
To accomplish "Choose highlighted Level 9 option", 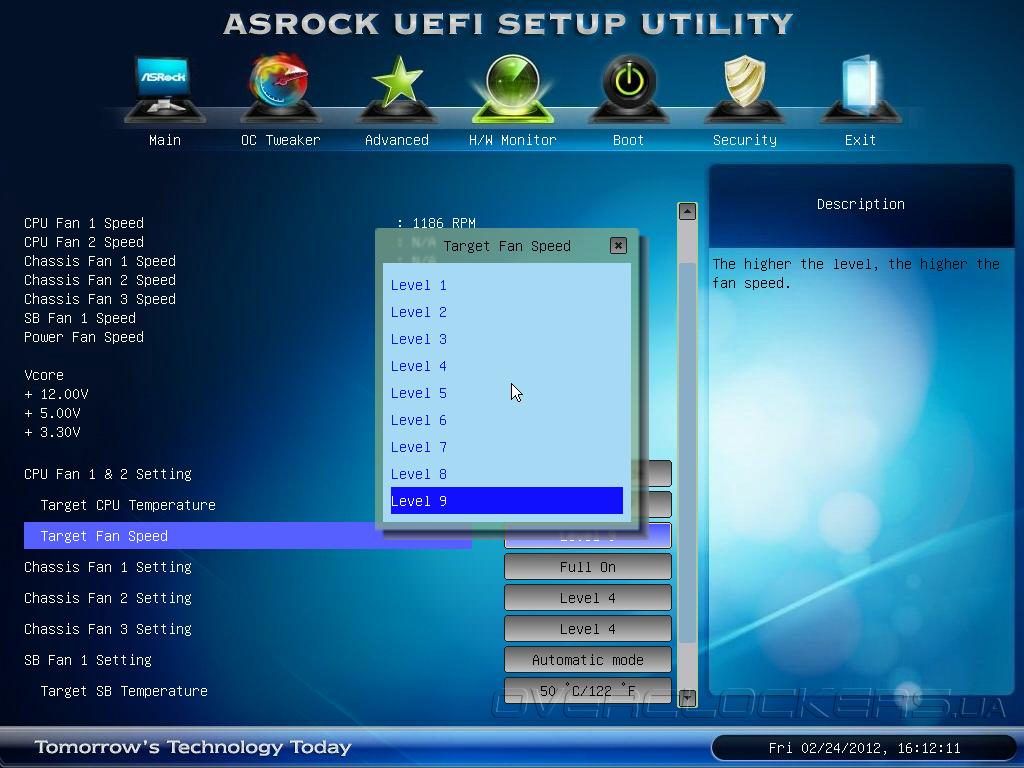I will [x=506, y=501].
